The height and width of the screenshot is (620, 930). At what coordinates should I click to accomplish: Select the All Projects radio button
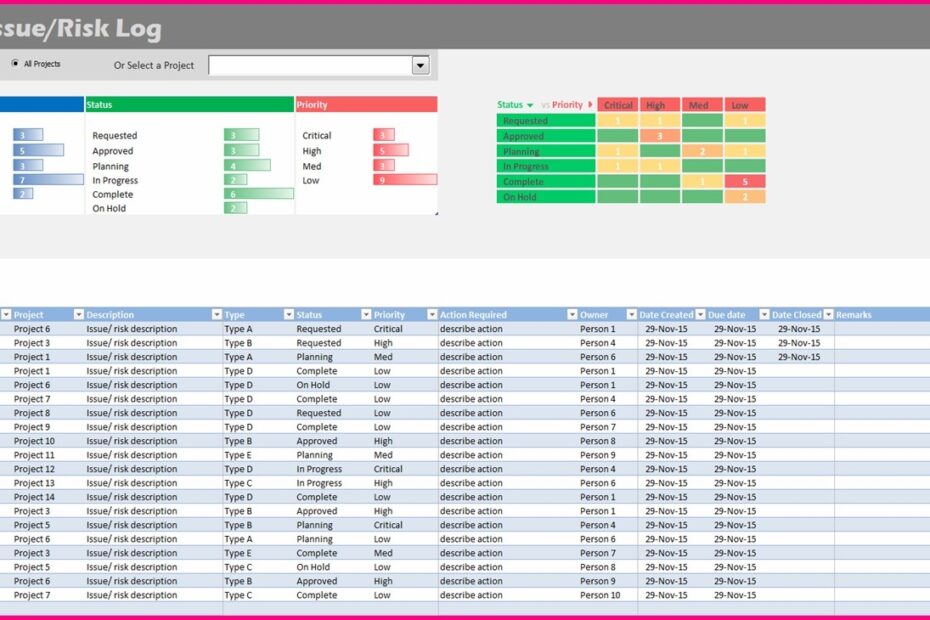[x=14, y=64]
